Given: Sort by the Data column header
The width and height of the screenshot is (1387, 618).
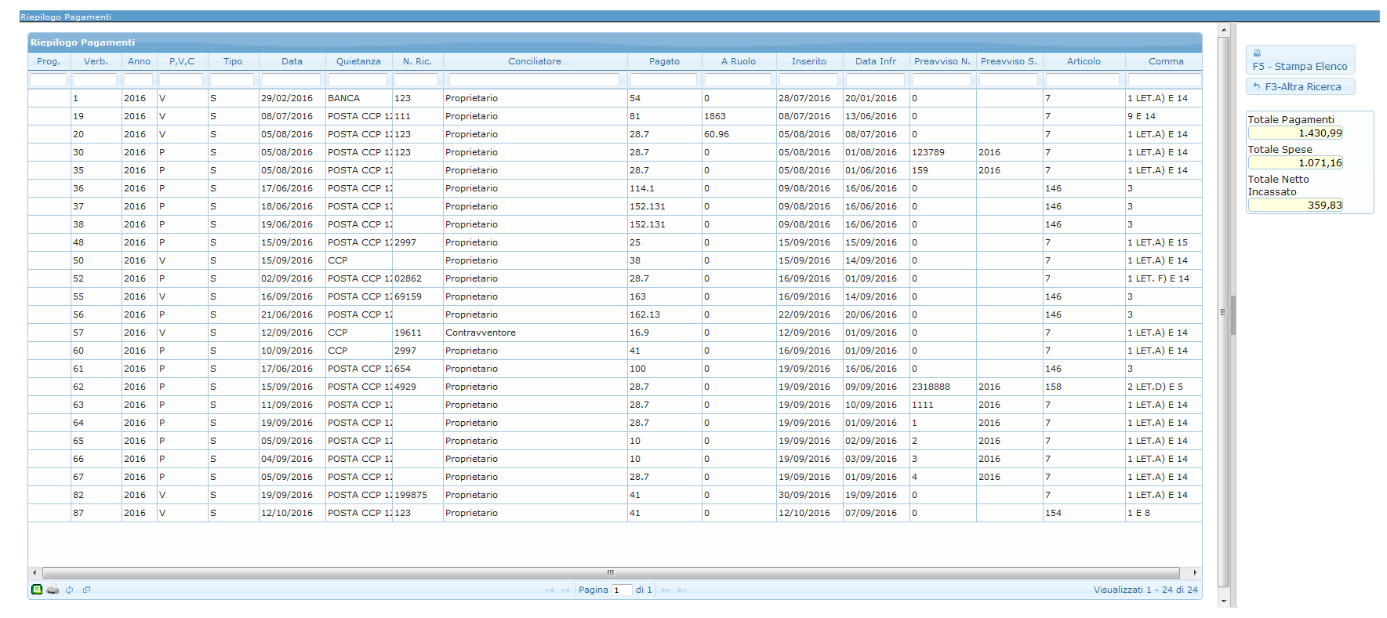Looking at the screenshot, I should [291, 61].
